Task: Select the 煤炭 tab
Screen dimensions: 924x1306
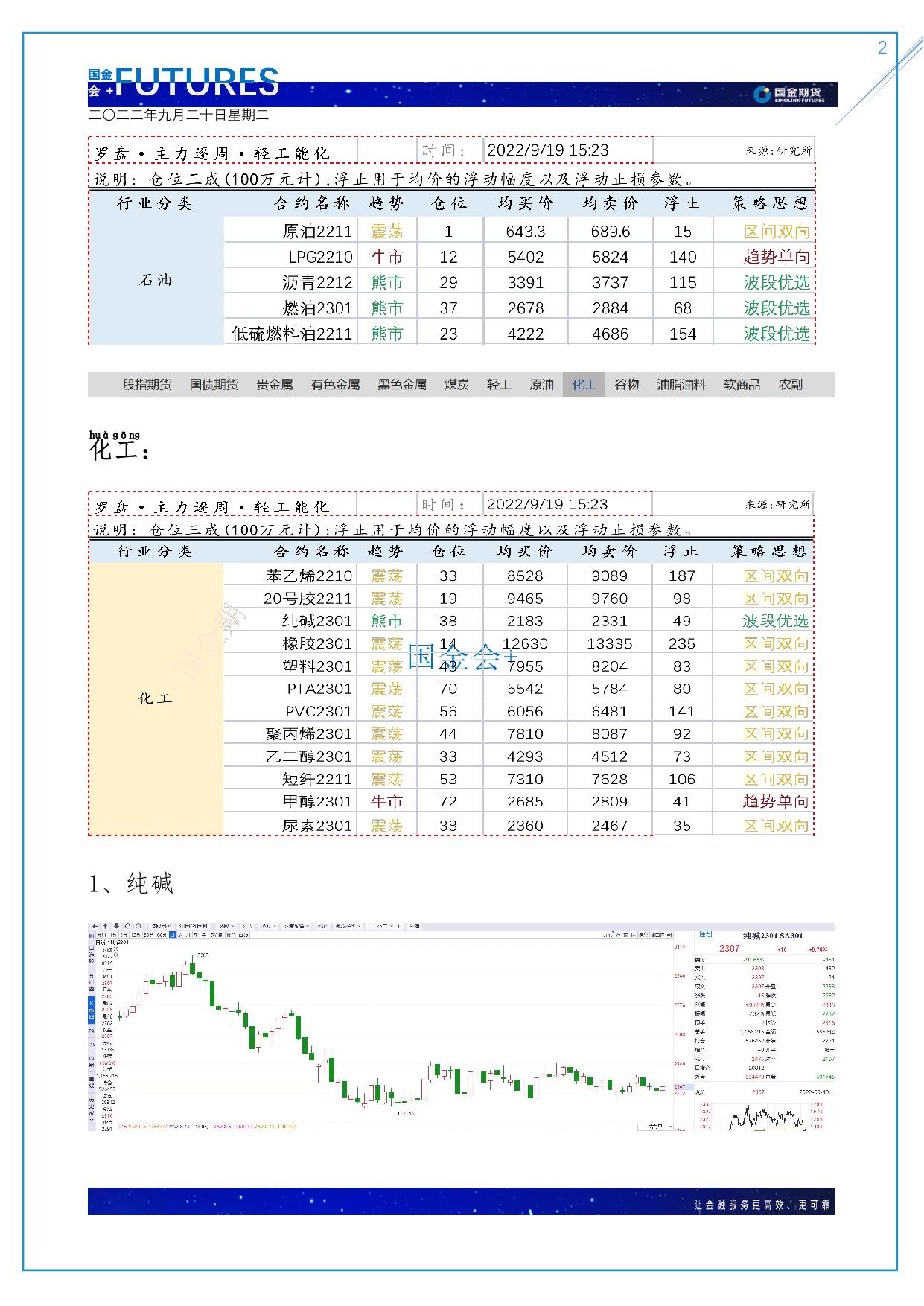Action: point(456,384)
